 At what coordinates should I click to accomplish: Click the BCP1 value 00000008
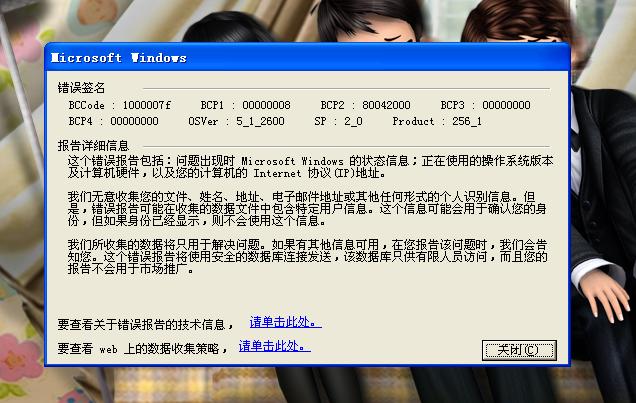[x=266, y=105]
